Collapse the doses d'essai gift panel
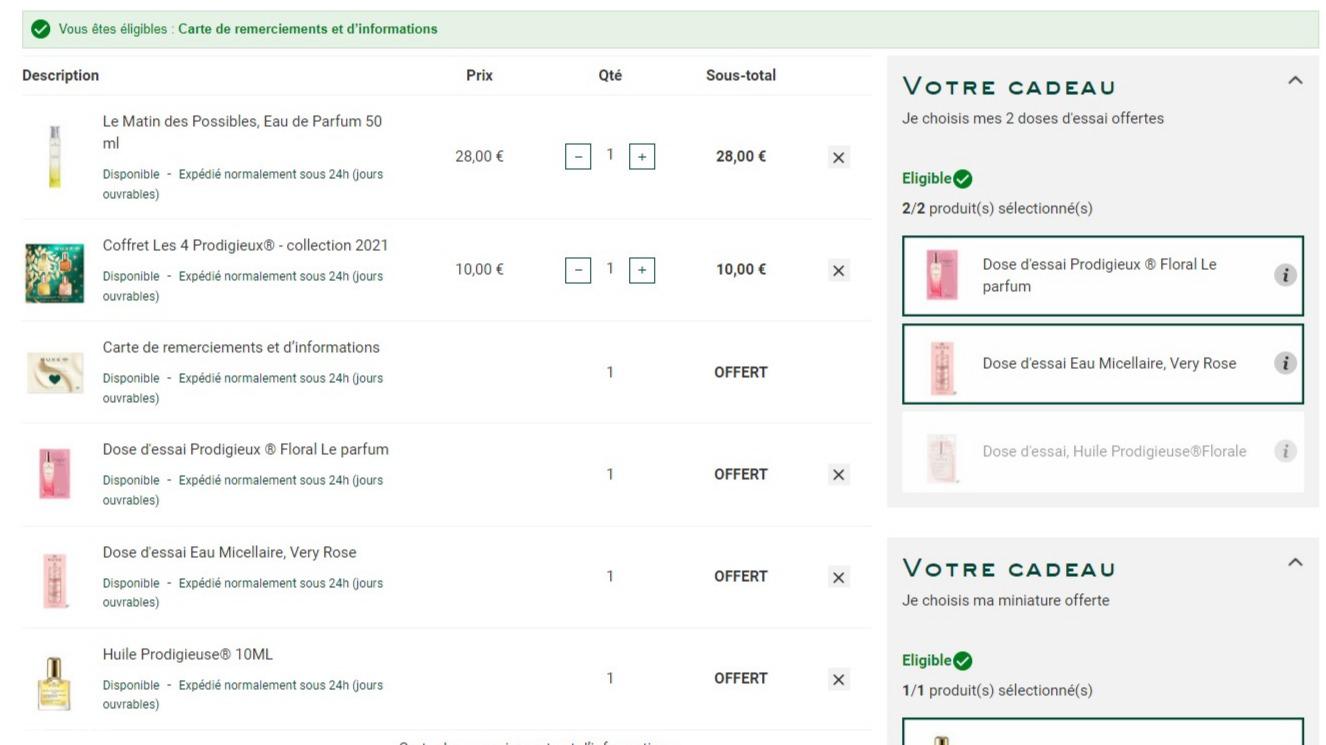 (1295, 81)
